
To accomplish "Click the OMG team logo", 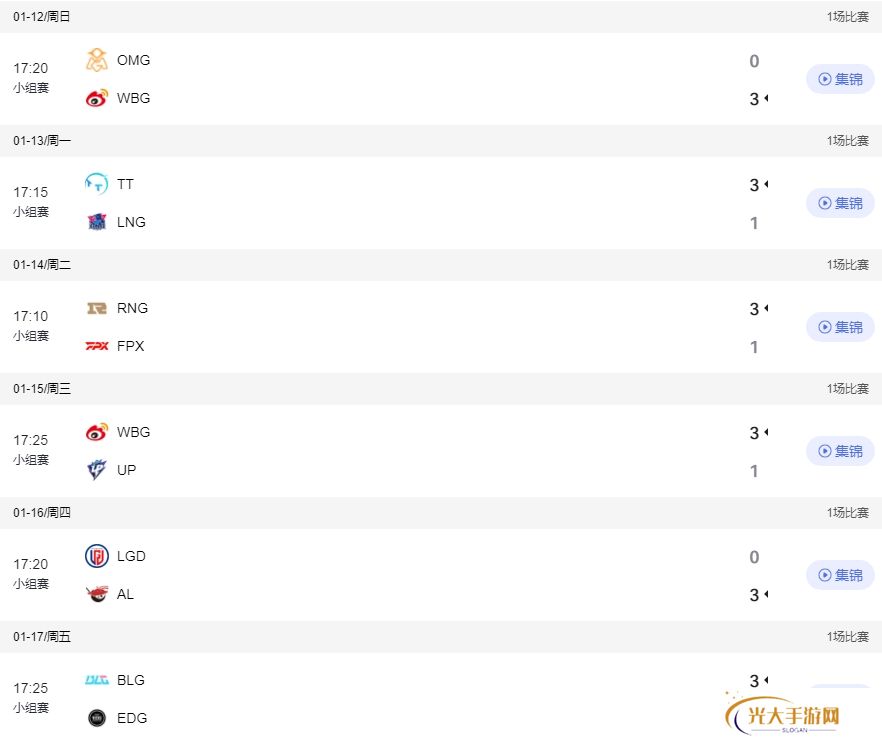I will pos(97,60).
